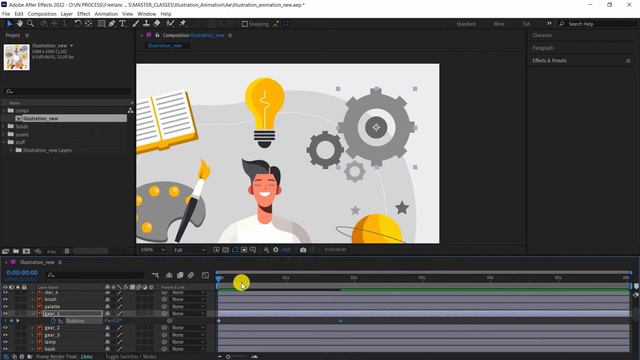Select the Rotation tool
Screen dimensions: 640x360
click(x=78, y=24)
